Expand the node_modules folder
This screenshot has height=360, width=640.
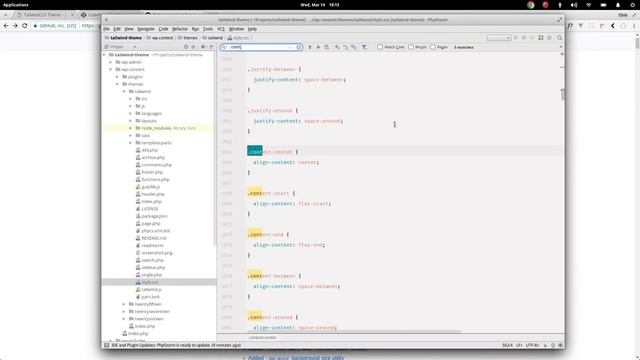tap(131, 128)
